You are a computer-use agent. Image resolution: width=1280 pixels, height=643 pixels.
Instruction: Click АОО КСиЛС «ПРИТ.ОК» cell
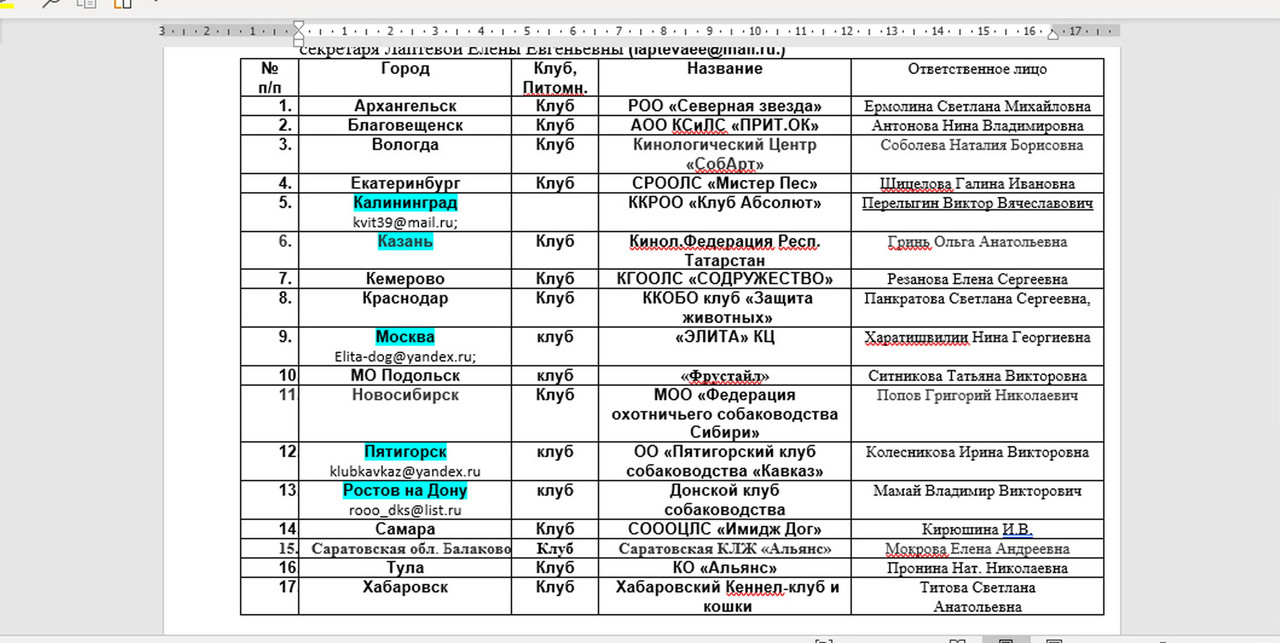click(725, 126)
